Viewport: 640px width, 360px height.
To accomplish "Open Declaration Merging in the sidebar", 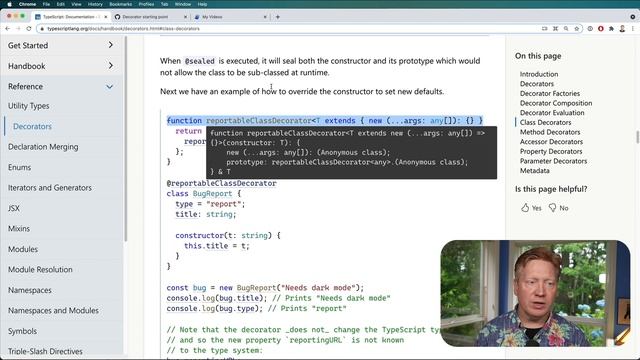I will pyautogui.click(x=43, y=147).
